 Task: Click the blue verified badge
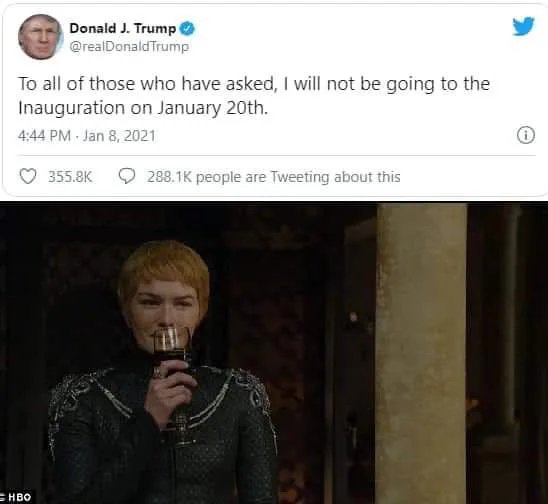pos(187,29)
